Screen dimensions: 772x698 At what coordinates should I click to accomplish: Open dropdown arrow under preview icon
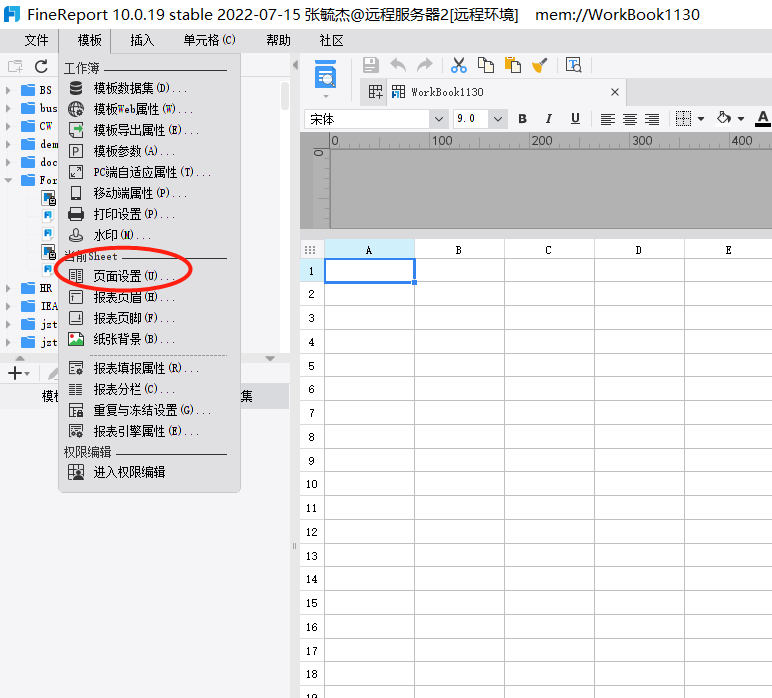click(x=325, y=96)
